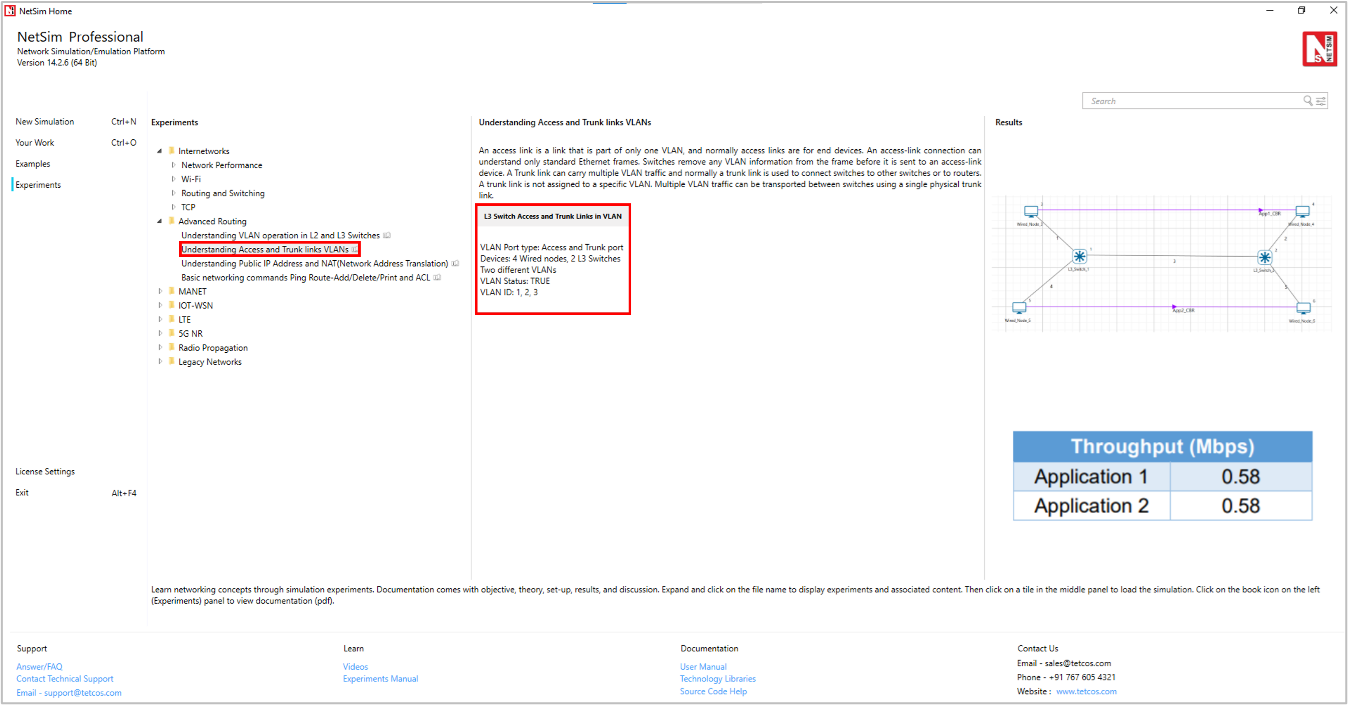The image size is (1348, 705).
Task: Expand the Legacy Networks folder
Action: click(159, 362)
